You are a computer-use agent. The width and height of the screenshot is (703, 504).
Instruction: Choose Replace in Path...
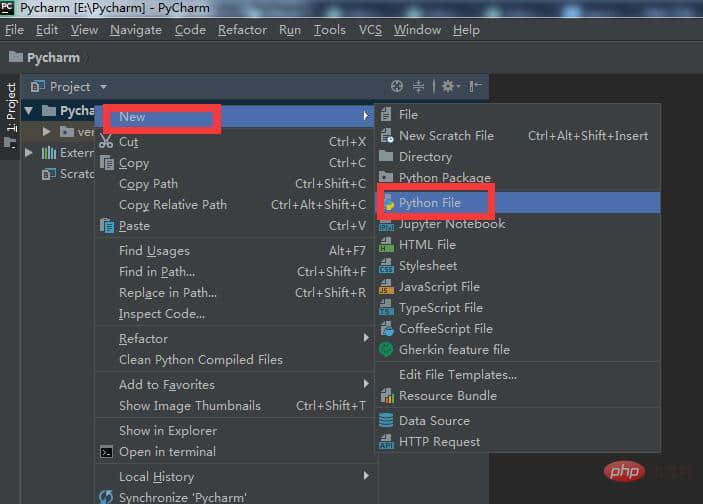pyautogui.click(x=236, y=293)
